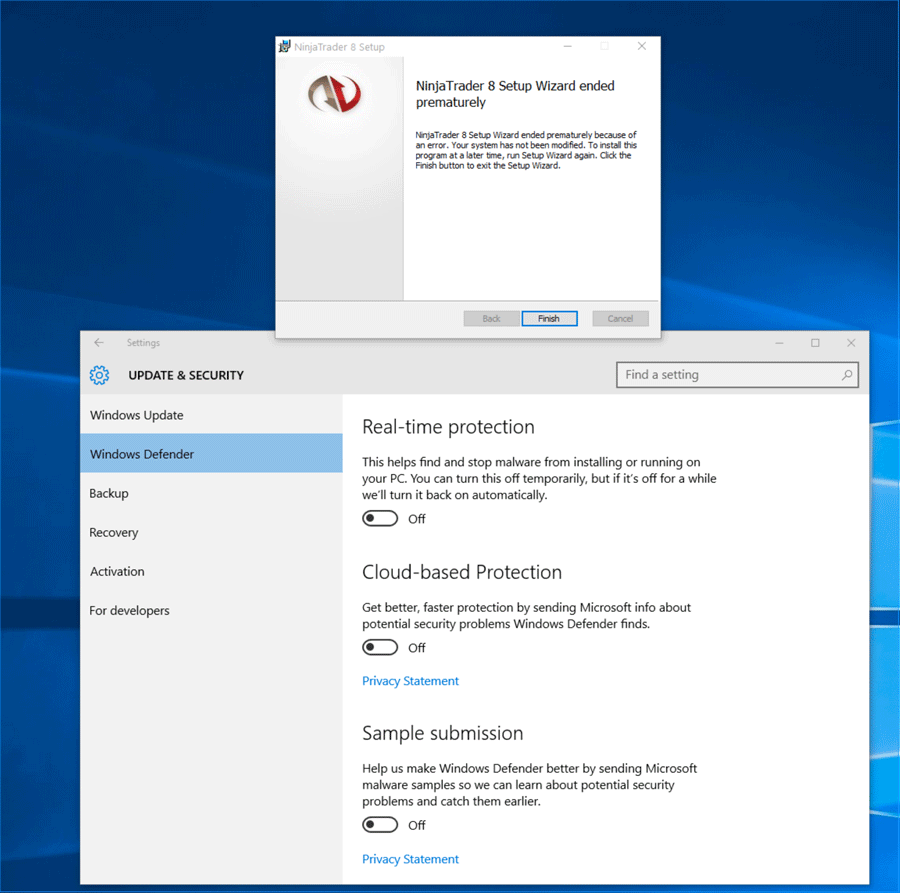Click the NinjaTrader logo in the setup wizard
Screen dimensions: 900x893
pos(335,94)
